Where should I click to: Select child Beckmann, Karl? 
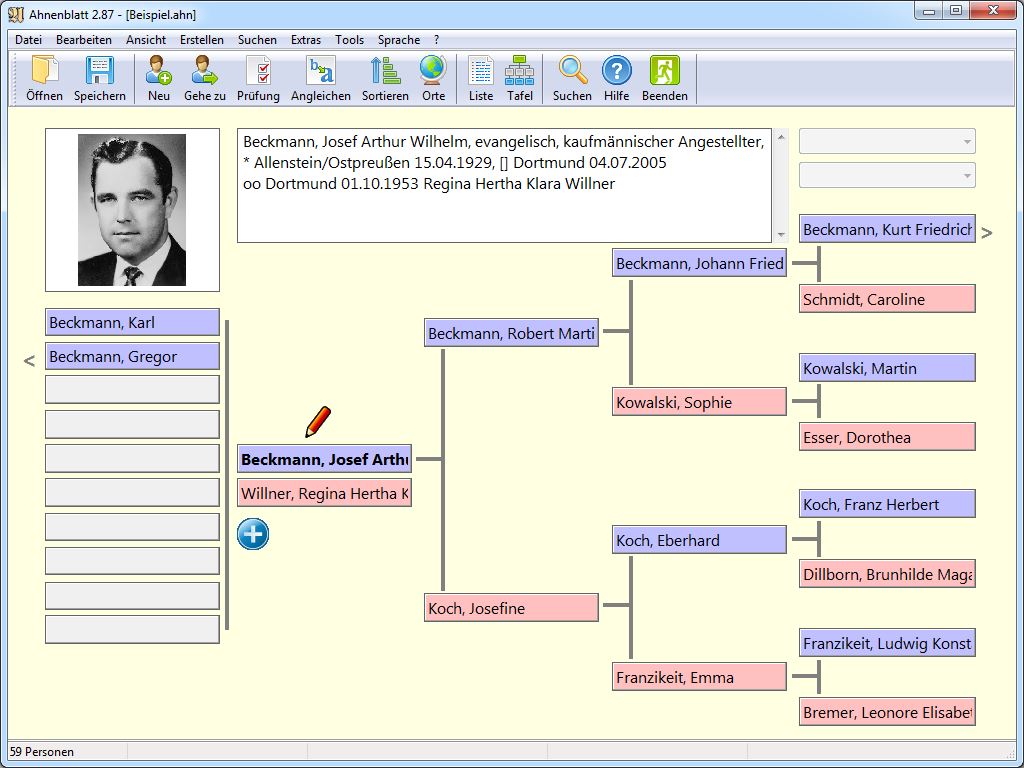132,323
